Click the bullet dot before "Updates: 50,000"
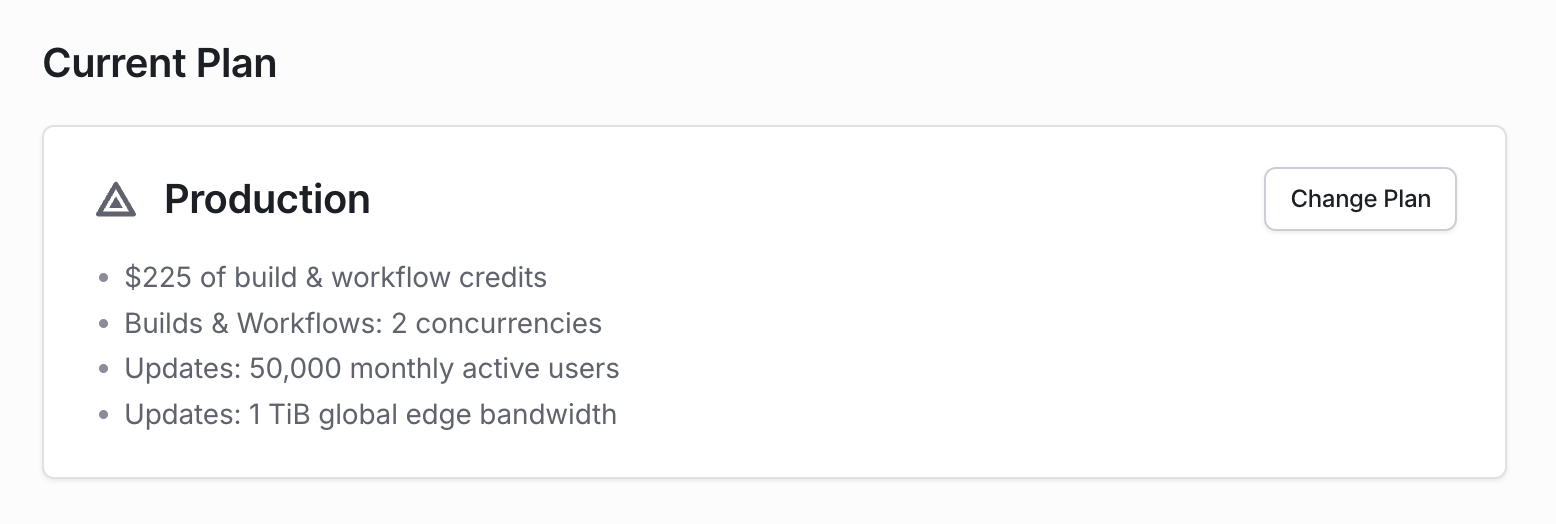Image resolution: width=1556 pixels, height=524 pixels. click(104, 370)
